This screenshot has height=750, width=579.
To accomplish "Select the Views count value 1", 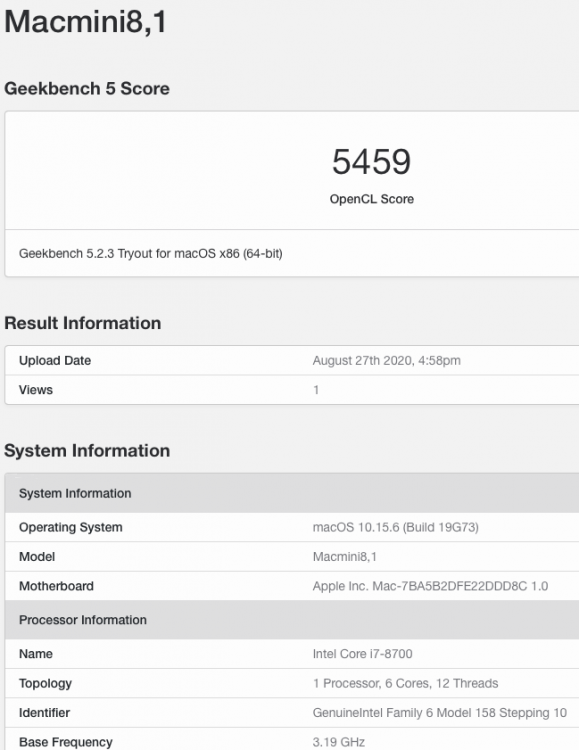I will [316, 390].
